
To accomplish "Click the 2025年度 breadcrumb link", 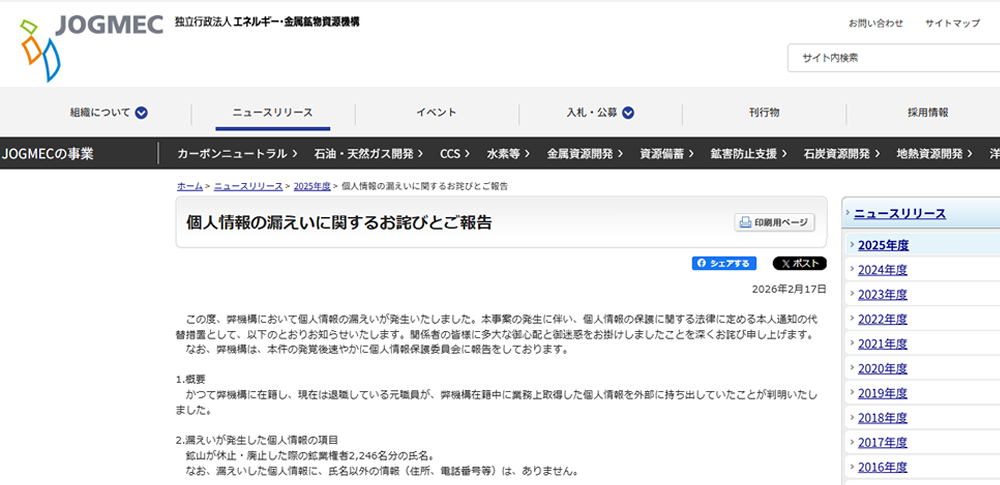I will point(312,186).
